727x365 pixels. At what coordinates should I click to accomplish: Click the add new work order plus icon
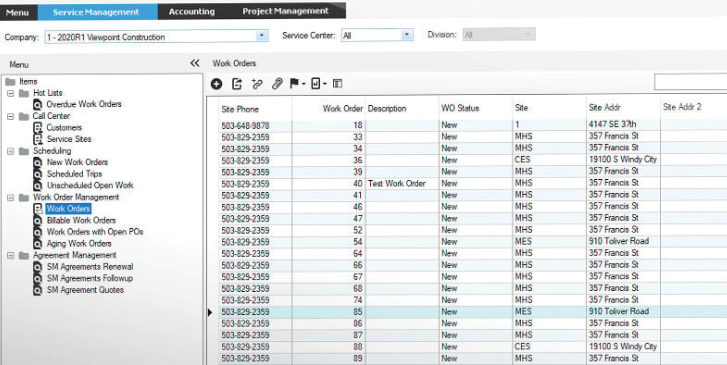(216, 84)
